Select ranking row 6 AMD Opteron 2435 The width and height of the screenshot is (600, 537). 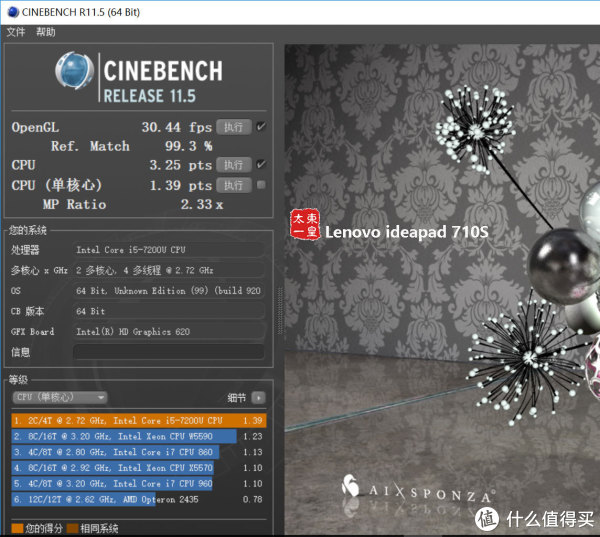coord(139,499)
